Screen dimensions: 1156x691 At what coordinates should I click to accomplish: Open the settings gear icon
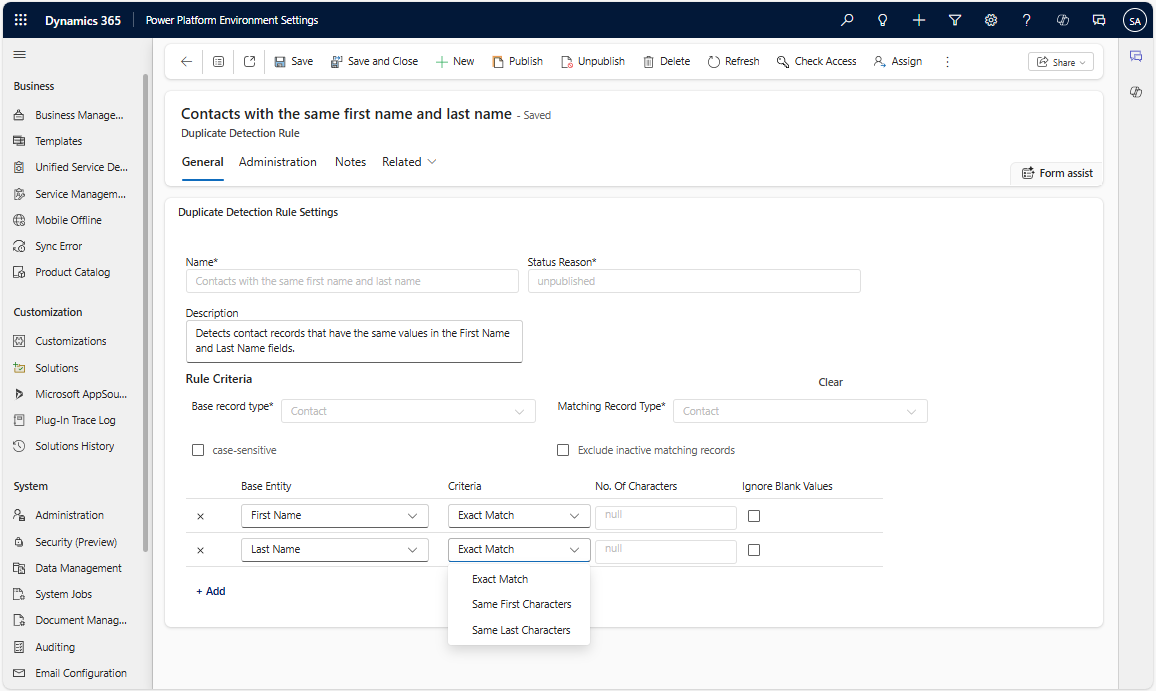991,20
